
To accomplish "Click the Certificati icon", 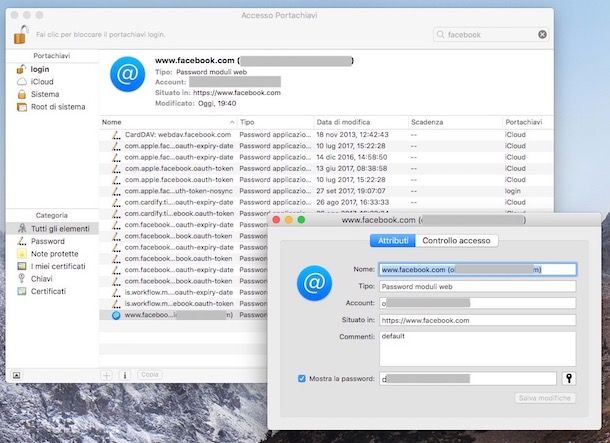I will [22, 291].
